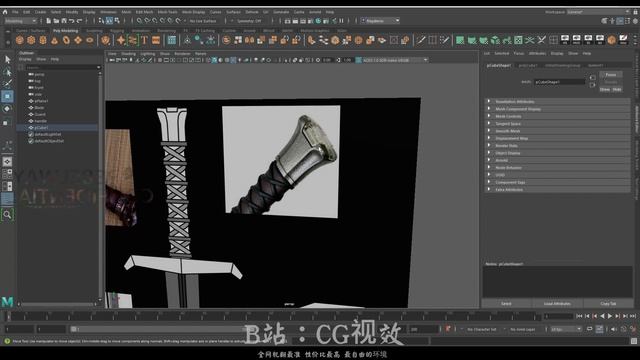Toggle four-view pane layout
640x360 pixels.
[x=7, y=174]
